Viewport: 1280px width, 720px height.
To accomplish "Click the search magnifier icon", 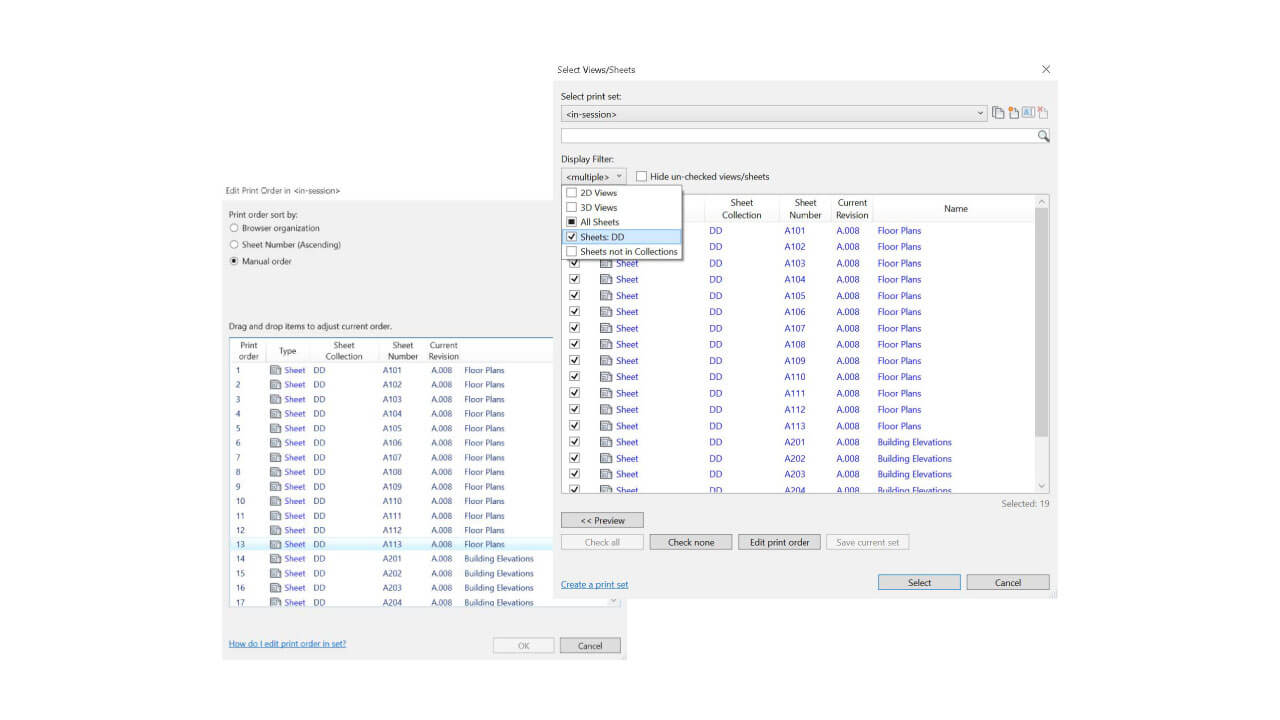I will (x=1043, y=136).
